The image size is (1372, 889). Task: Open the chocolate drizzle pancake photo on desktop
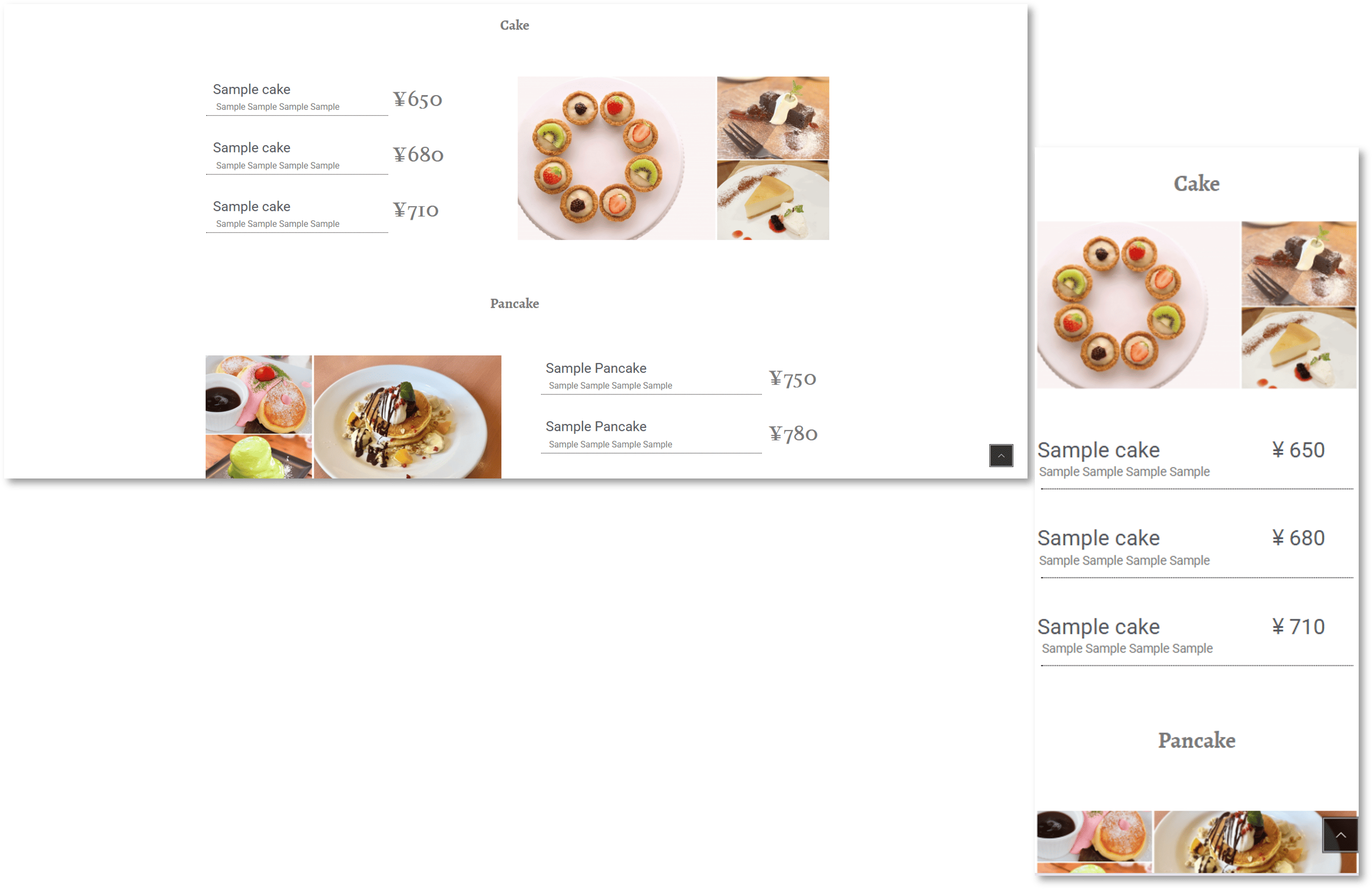[407, 416]
